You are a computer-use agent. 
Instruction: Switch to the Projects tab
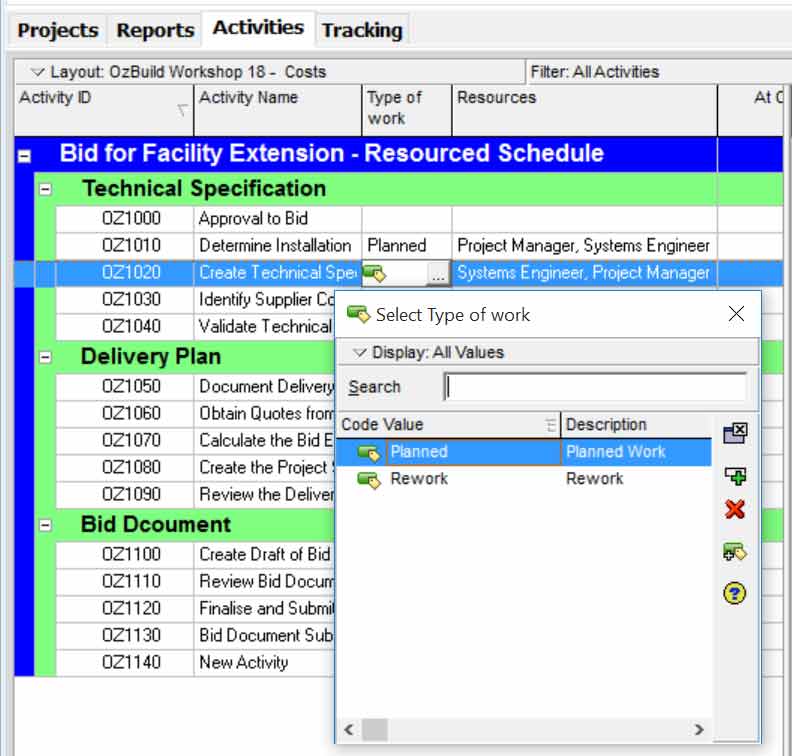tap(58, 30)
